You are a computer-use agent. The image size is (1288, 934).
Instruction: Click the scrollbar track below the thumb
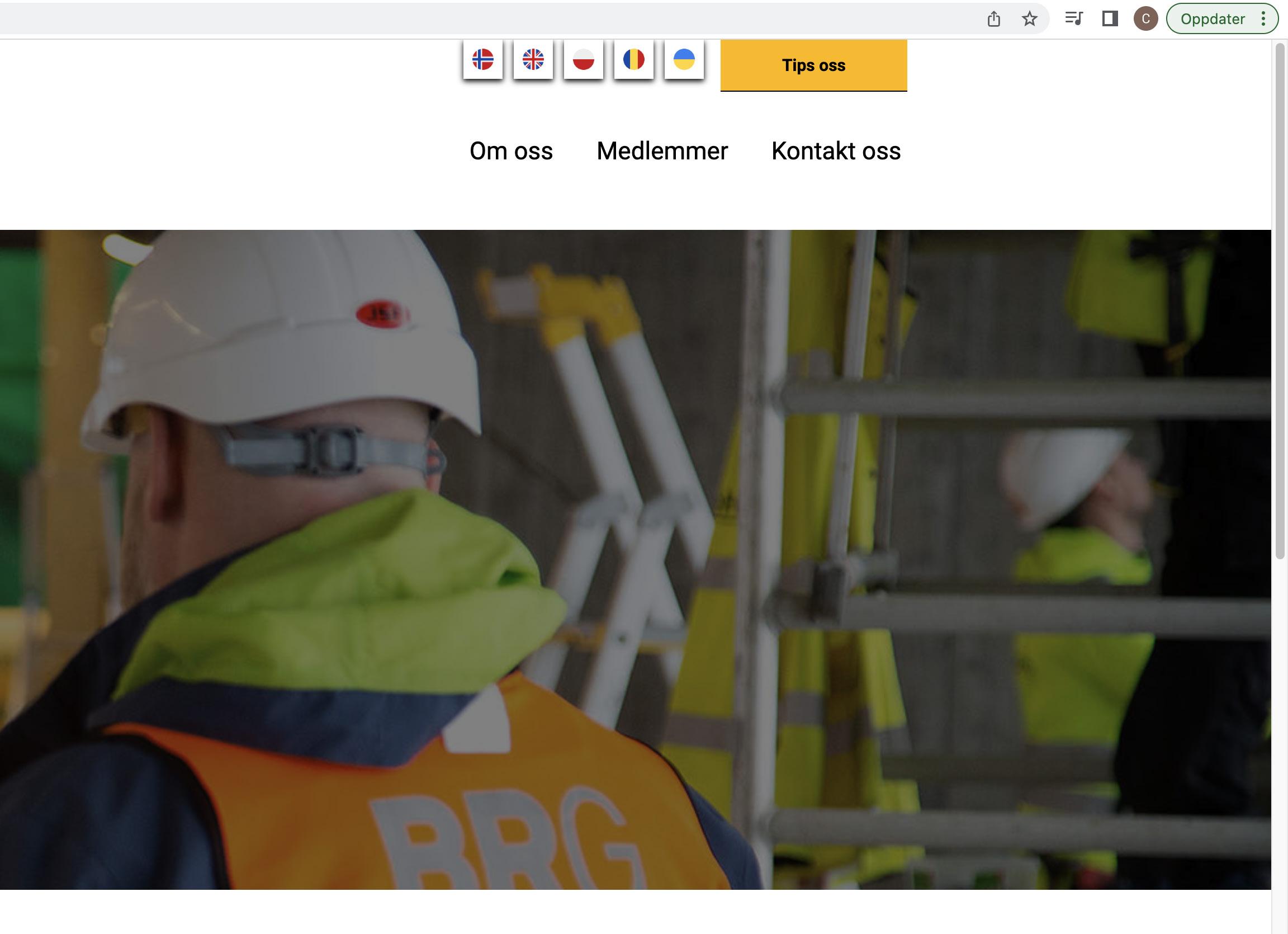[1280, 739]
